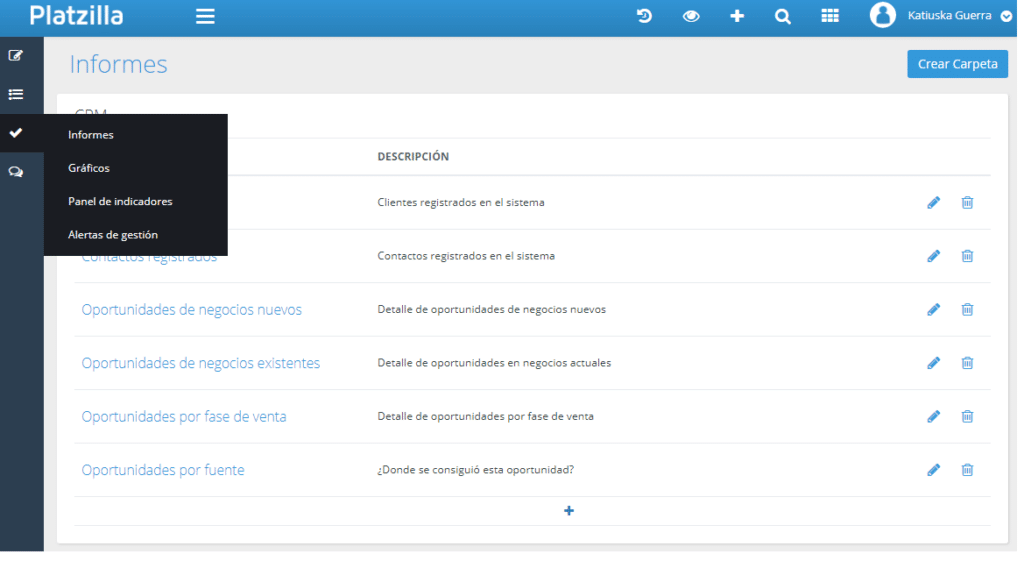The height and width of the screenshot is (561, 1024).
Task: Open the search magnifier icon
Action: click(x=783, y=16)
